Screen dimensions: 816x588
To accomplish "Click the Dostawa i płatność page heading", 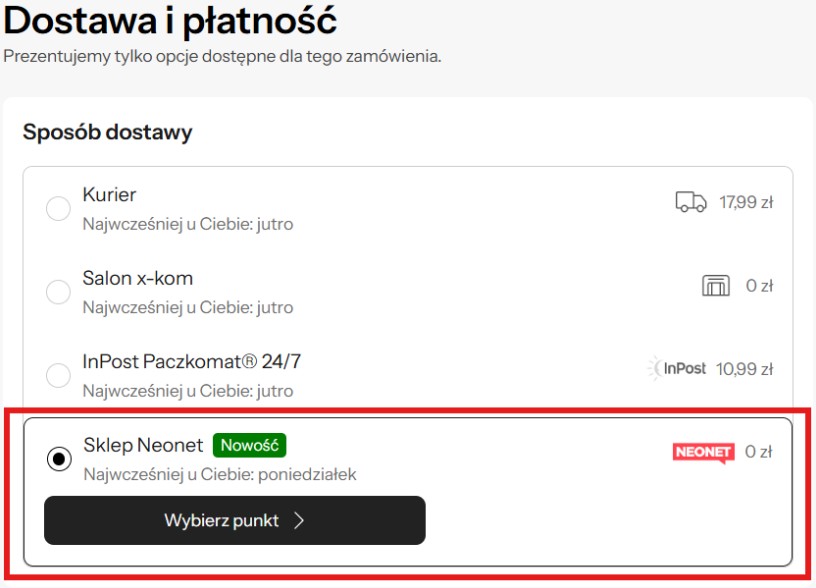I will click(170, 20).
